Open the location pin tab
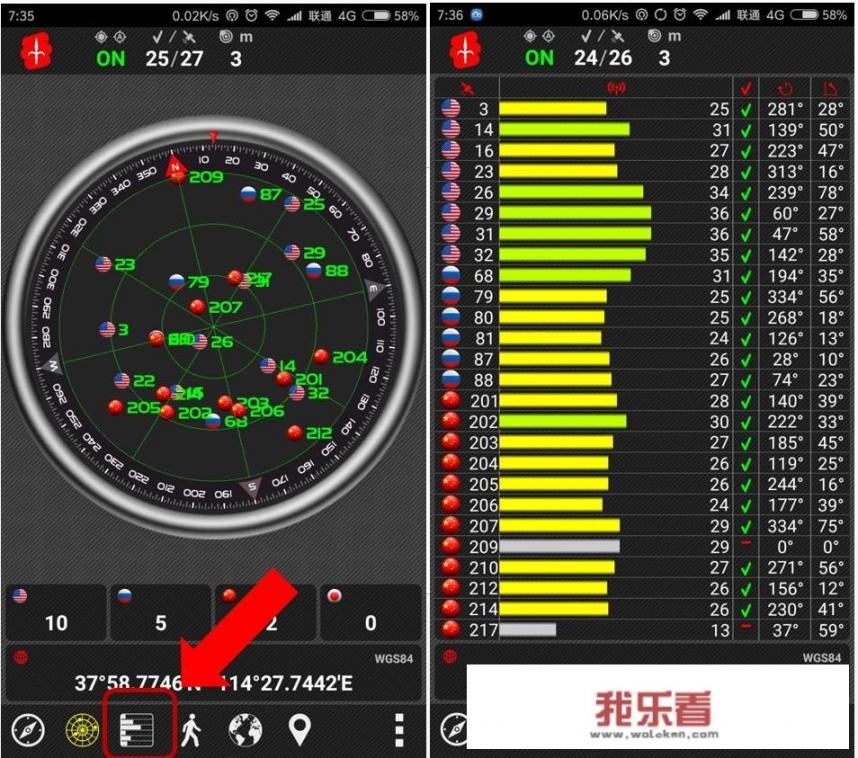The image size is (858, 758). pyautogui.click(x=299, y=730)
